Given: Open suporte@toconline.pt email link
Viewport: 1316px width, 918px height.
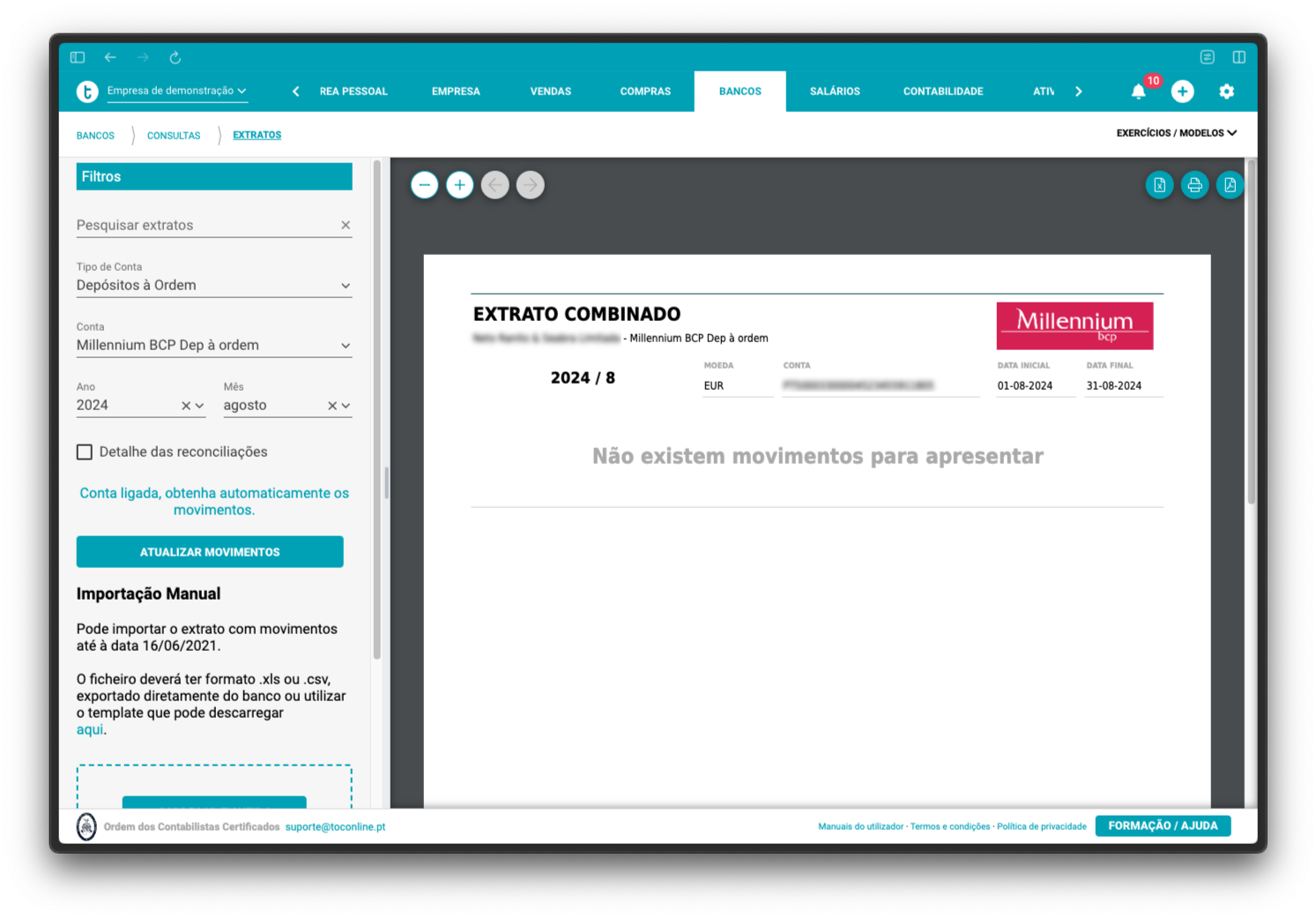Looking at the screenshot, I should [x=335, y=827].
